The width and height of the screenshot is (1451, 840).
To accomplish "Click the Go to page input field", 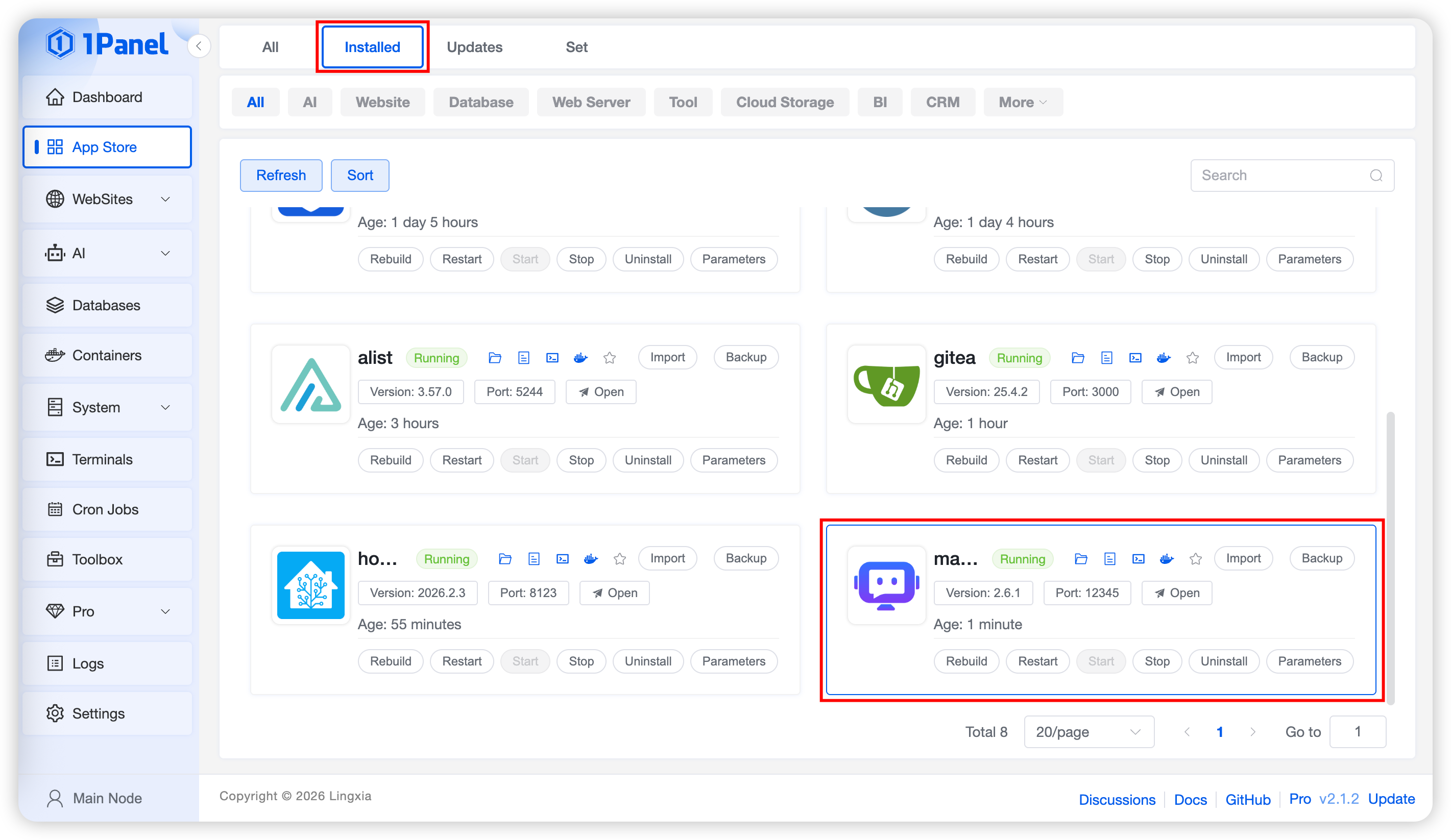I will point(1357,732).
